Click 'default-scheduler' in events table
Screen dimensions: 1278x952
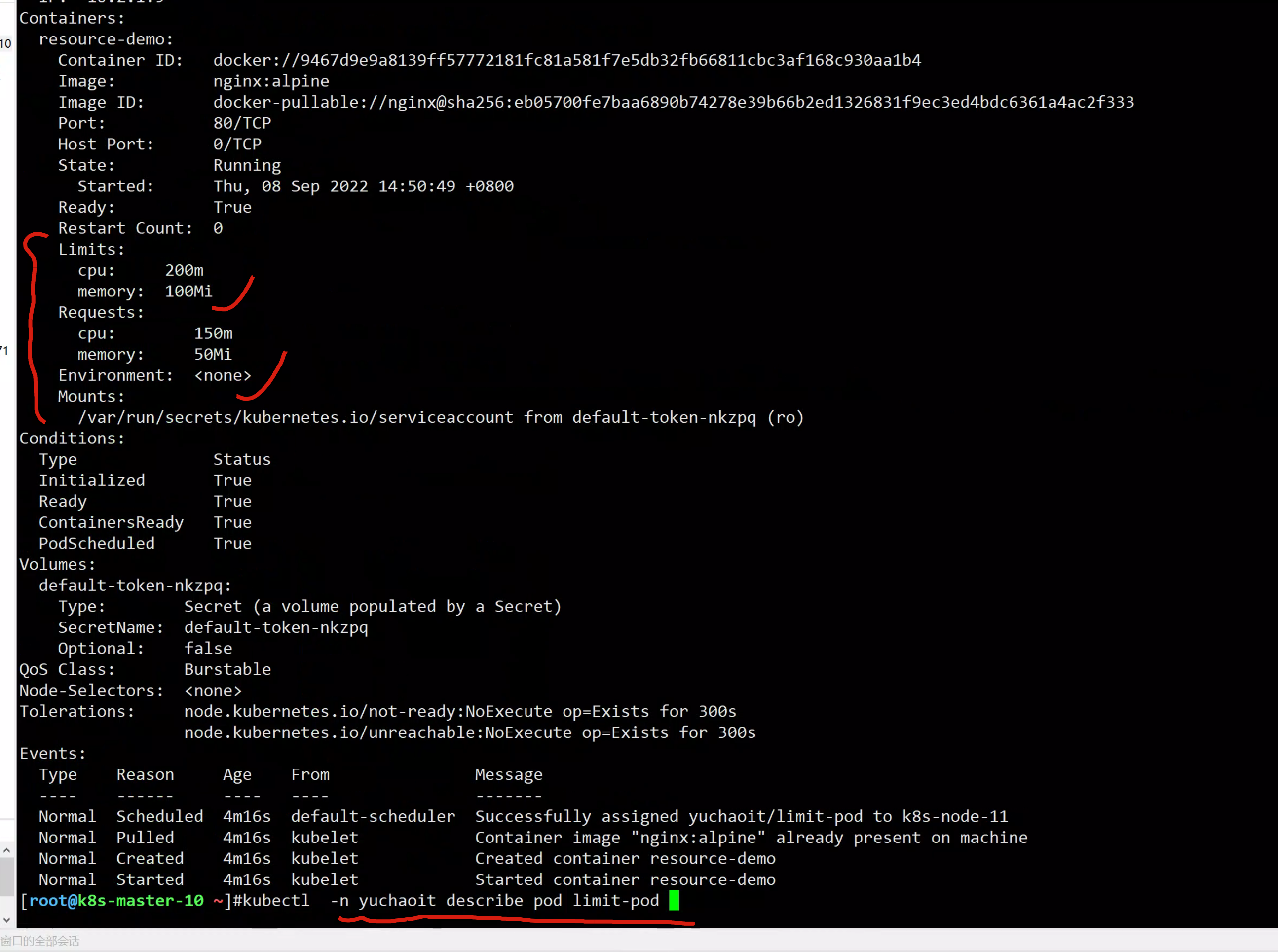pos(373,816)
